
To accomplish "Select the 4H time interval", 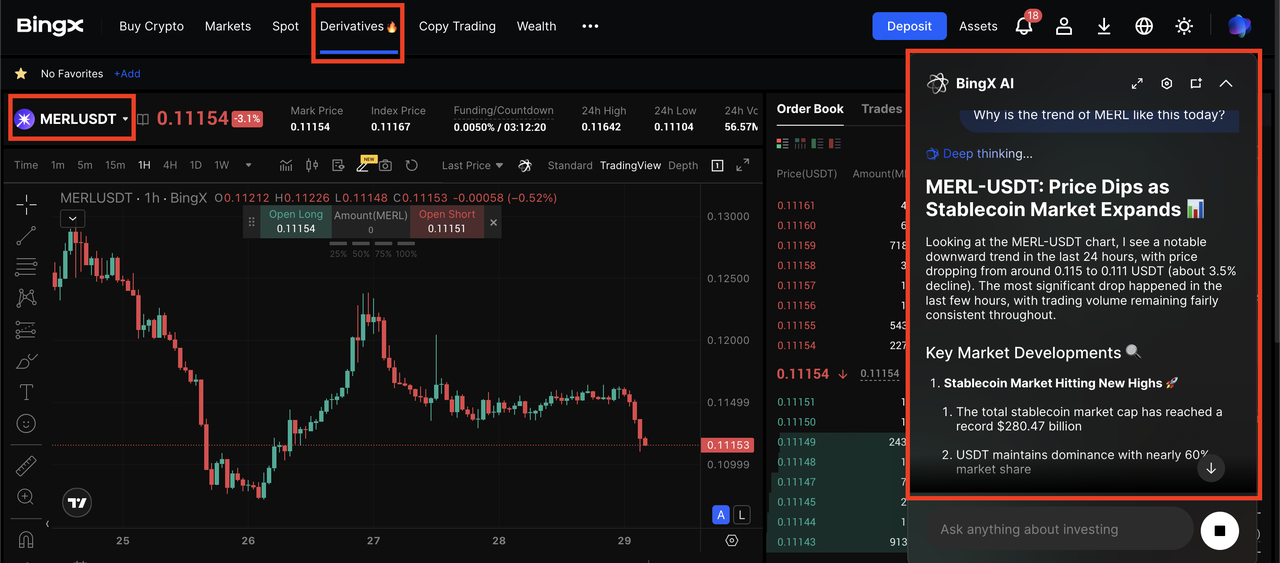I will [x=170, y=165].
